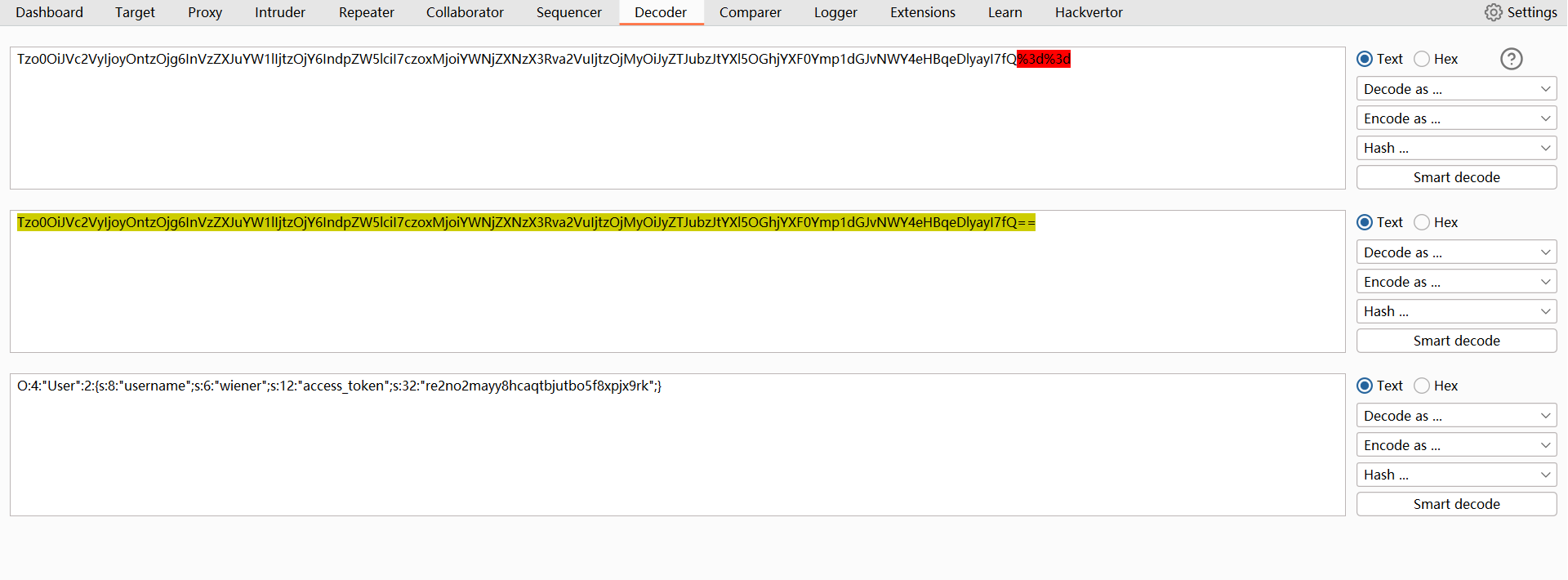Select Hex radio in third decoder panel
The height and width of the screenshot is (580, 1568).
(x=1422, y=386)
